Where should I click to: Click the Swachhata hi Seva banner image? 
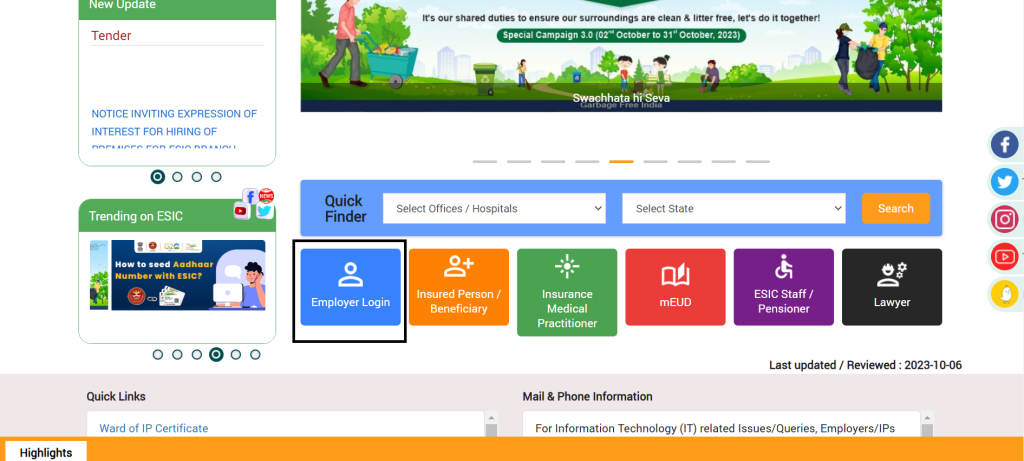621,56
